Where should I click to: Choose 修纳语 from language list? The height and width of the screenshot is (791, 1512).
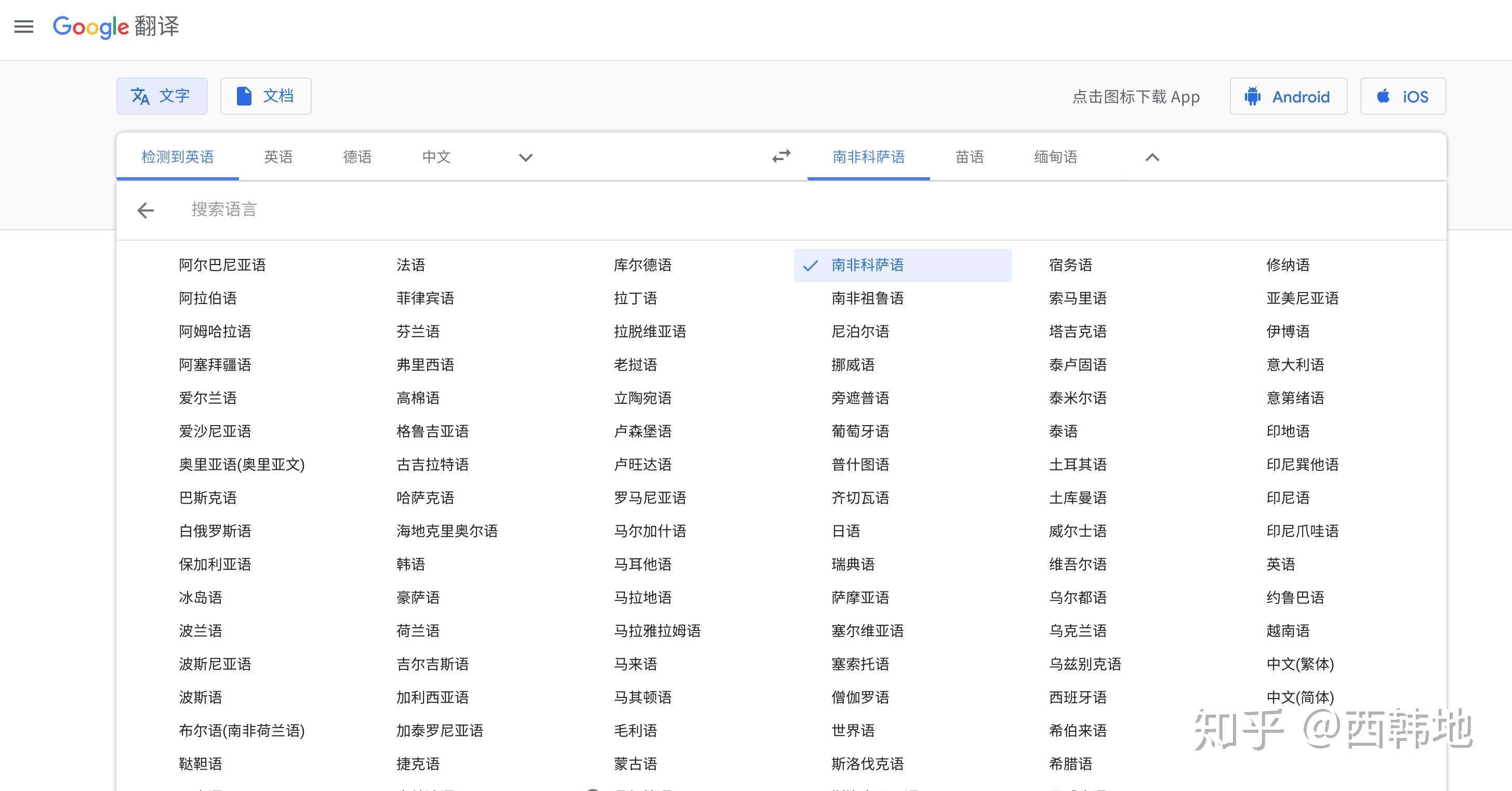(x=1288, y=266)
